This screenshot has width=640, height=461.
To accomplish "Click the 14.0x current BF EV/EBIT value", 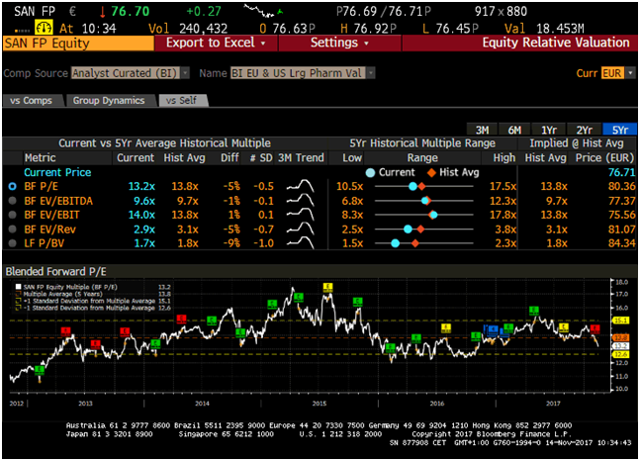I will click(x=142, y=214).
